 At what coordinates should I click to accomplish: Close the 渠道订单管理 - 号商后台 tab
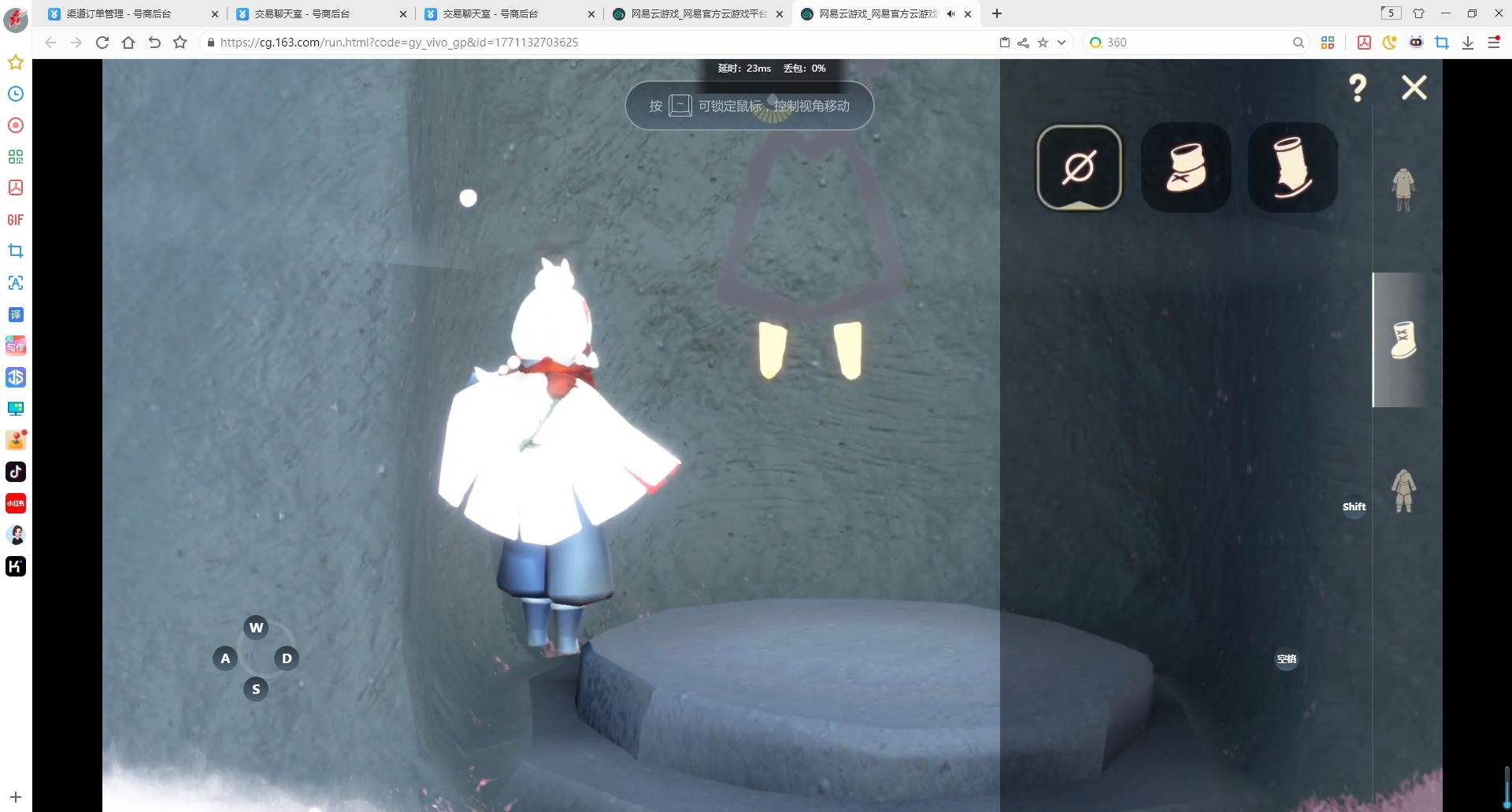[x=215, y=13]
